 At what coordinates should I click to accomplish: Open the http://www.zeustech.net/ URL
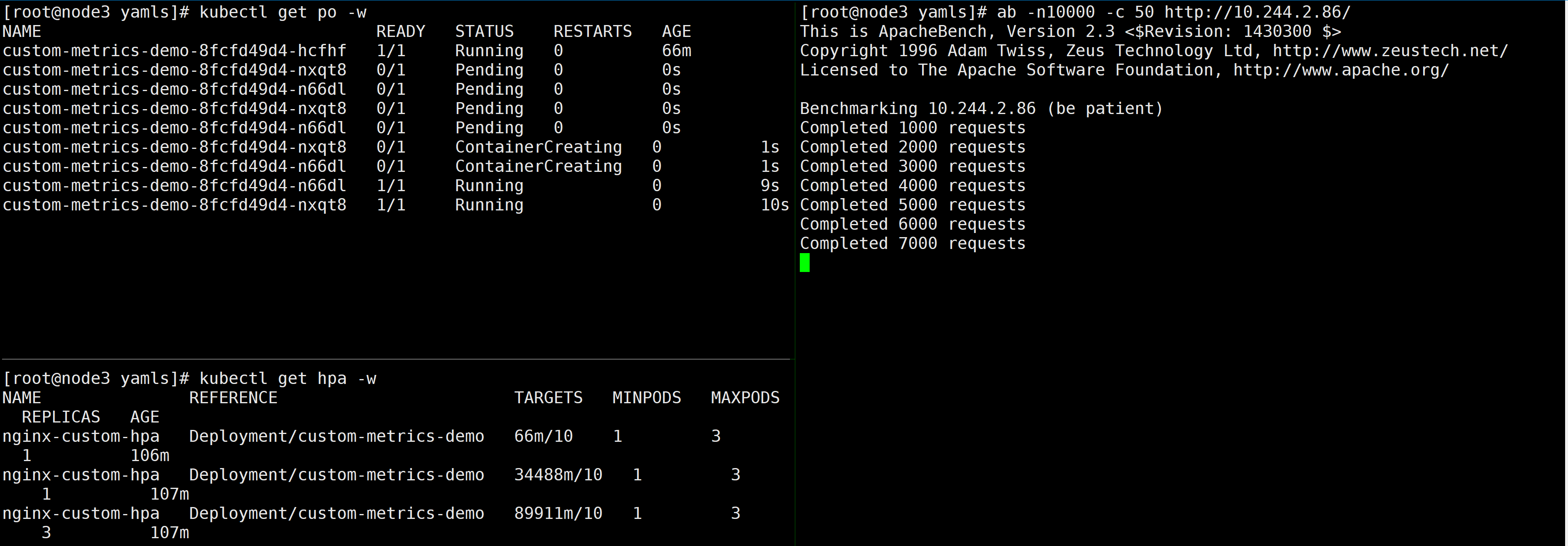(1391, 50)
